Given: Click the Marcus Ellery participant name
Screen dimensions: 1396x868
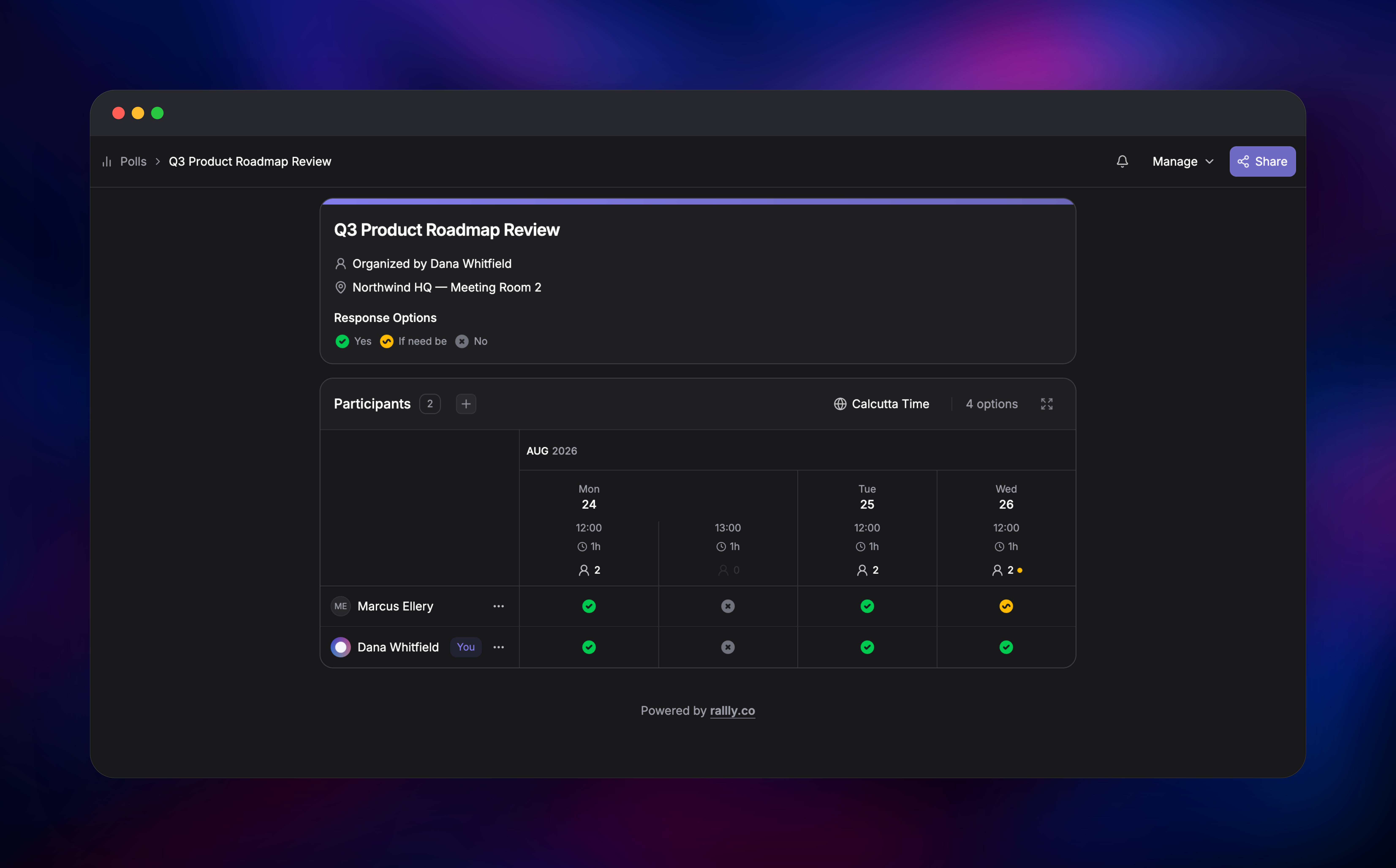Looking at the screenshot, I should tap(396, 606).
